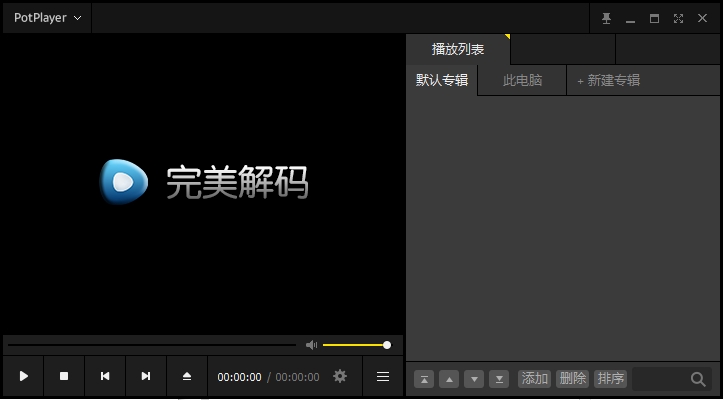
Task: Open the control panel gear icon
Action: click(x=340, y=376)
